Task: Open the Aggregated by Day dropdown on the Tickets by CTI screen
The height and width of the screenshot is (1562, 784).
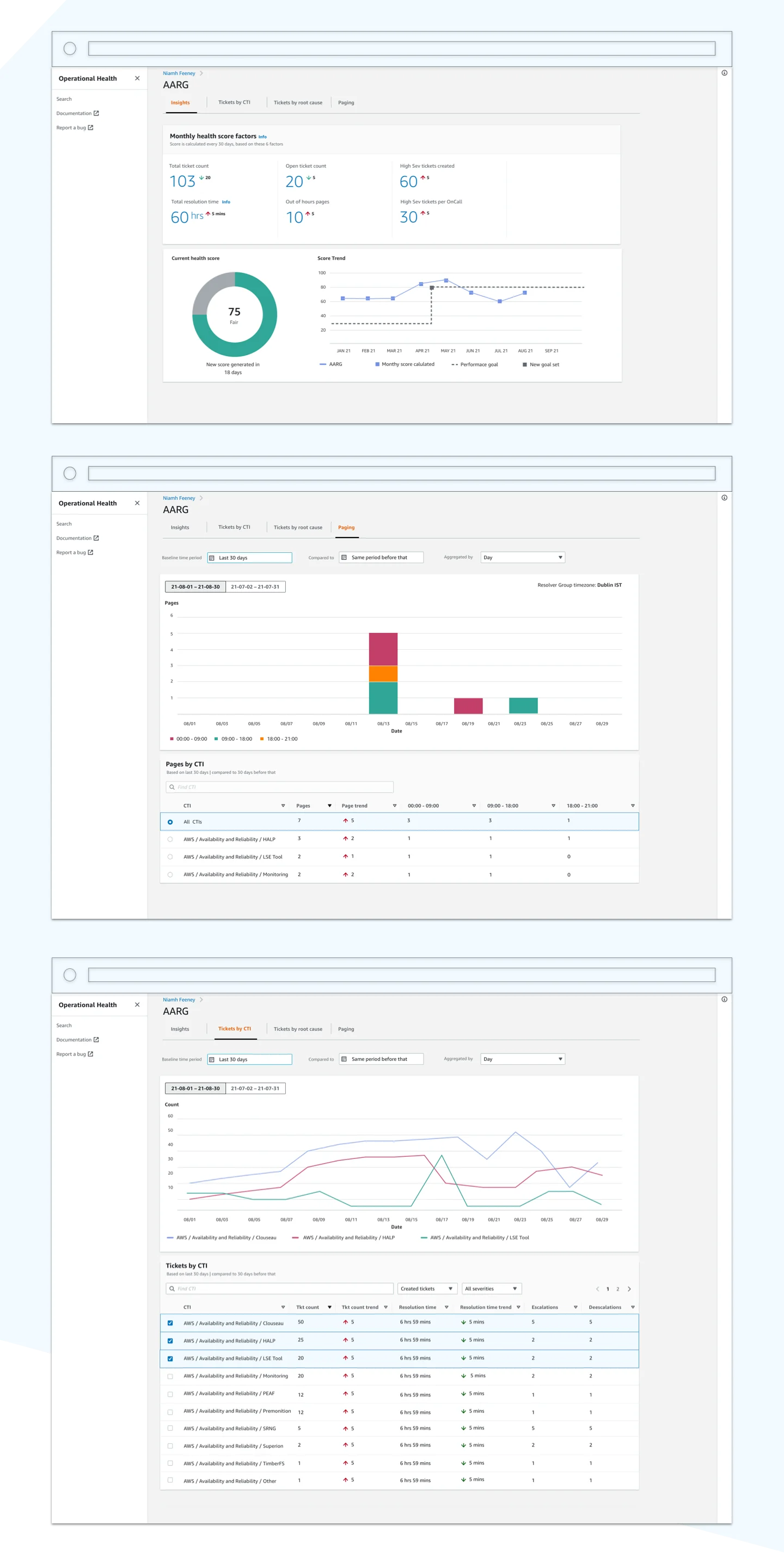Action: point(523,1059)
